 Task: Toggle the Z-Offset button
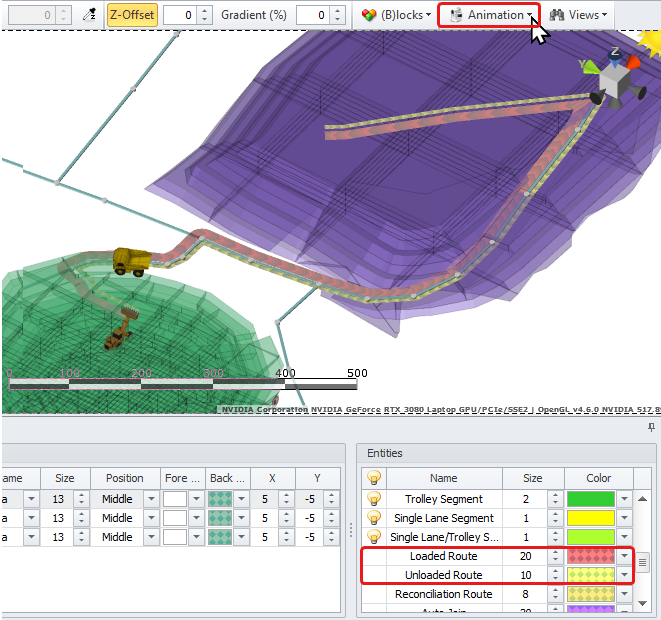pyautogui.click(x=130, y=15)
